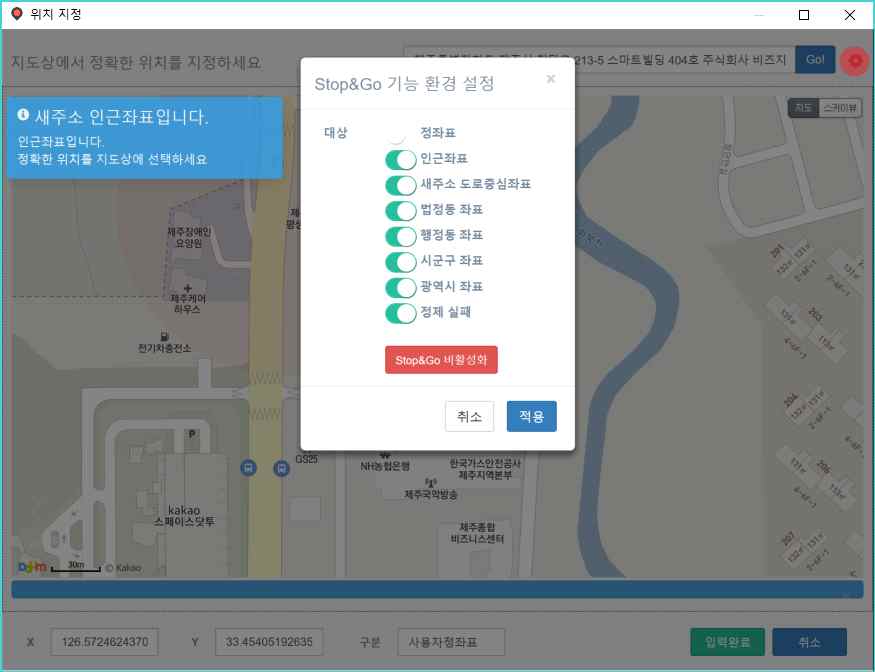Click the kakao 스페이스닷투 map label
Screen dimensions: 875x672
(x=184, y=516)
